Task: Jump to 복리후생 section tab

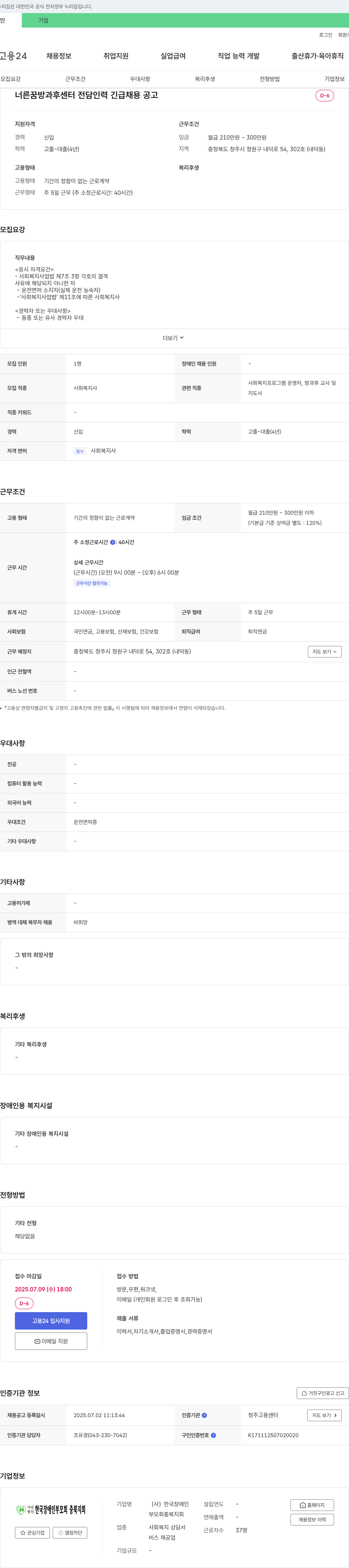Action: tap(205, 79)
